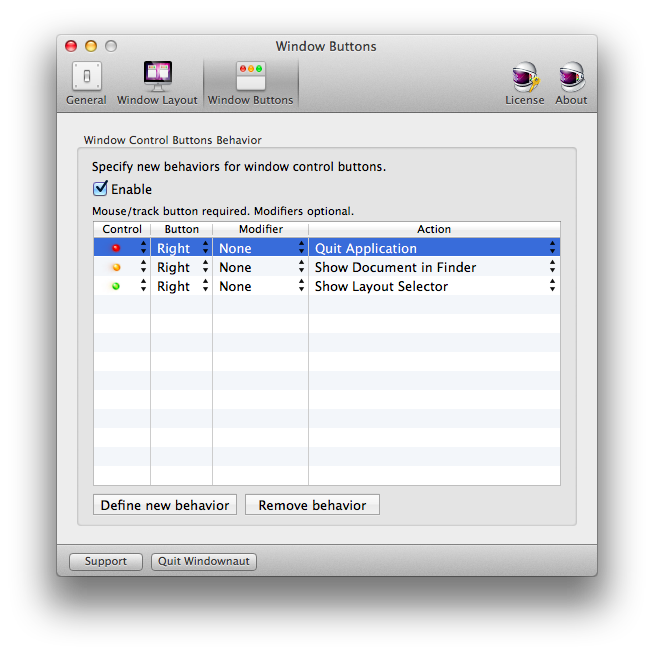Click the Modifier column header
The width and height of the screenshot is (654, 655).
[261, 229]
